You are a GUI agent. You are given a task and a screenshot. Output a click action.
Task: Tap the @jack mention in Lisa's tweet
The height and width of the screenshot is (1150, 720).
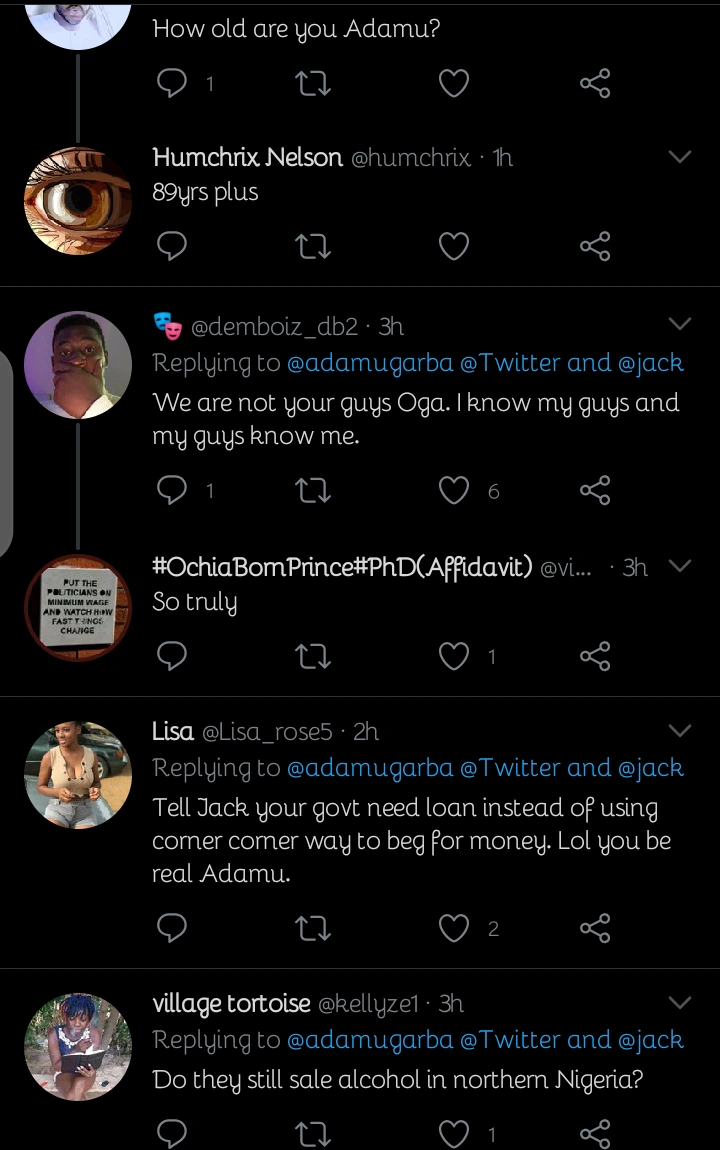[652, 768]
